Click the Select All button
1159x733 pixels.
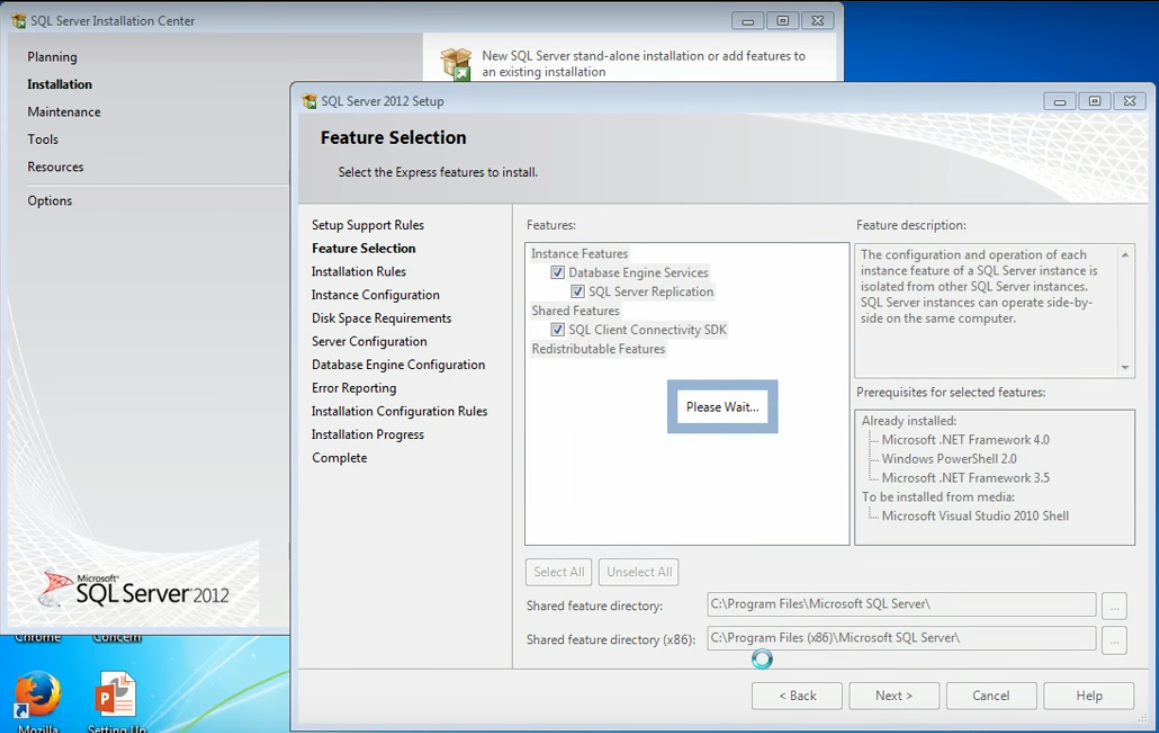(559, 572)
